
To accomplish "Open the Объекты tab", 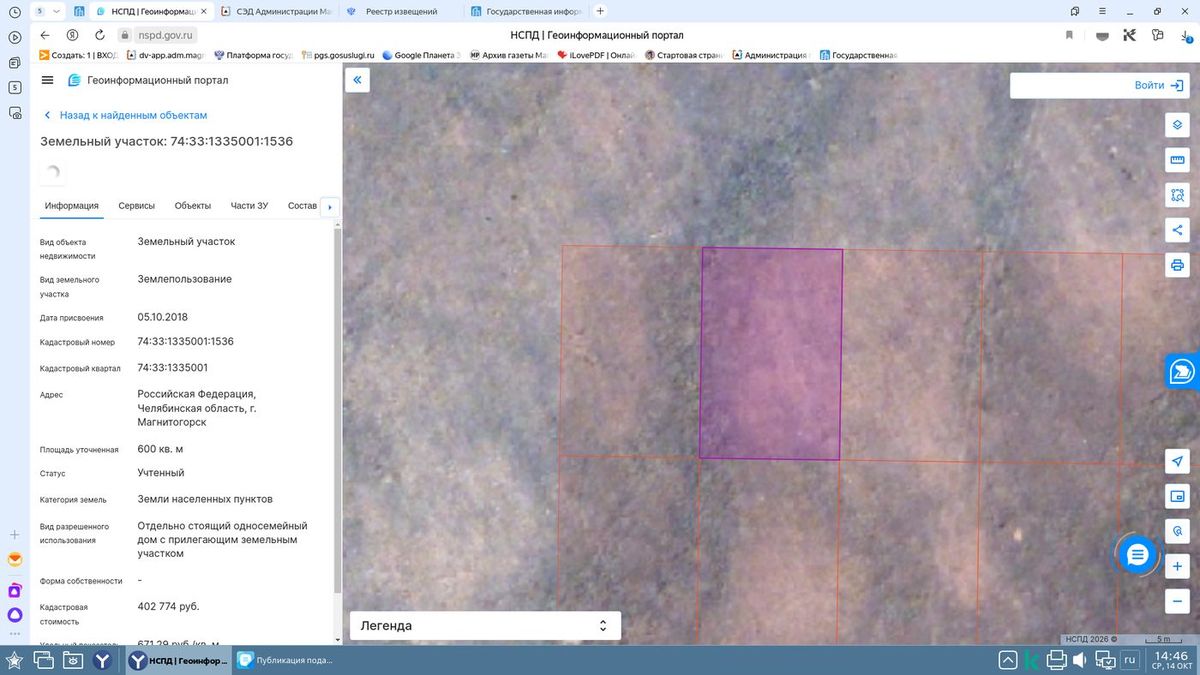I will tap(193, 206).
